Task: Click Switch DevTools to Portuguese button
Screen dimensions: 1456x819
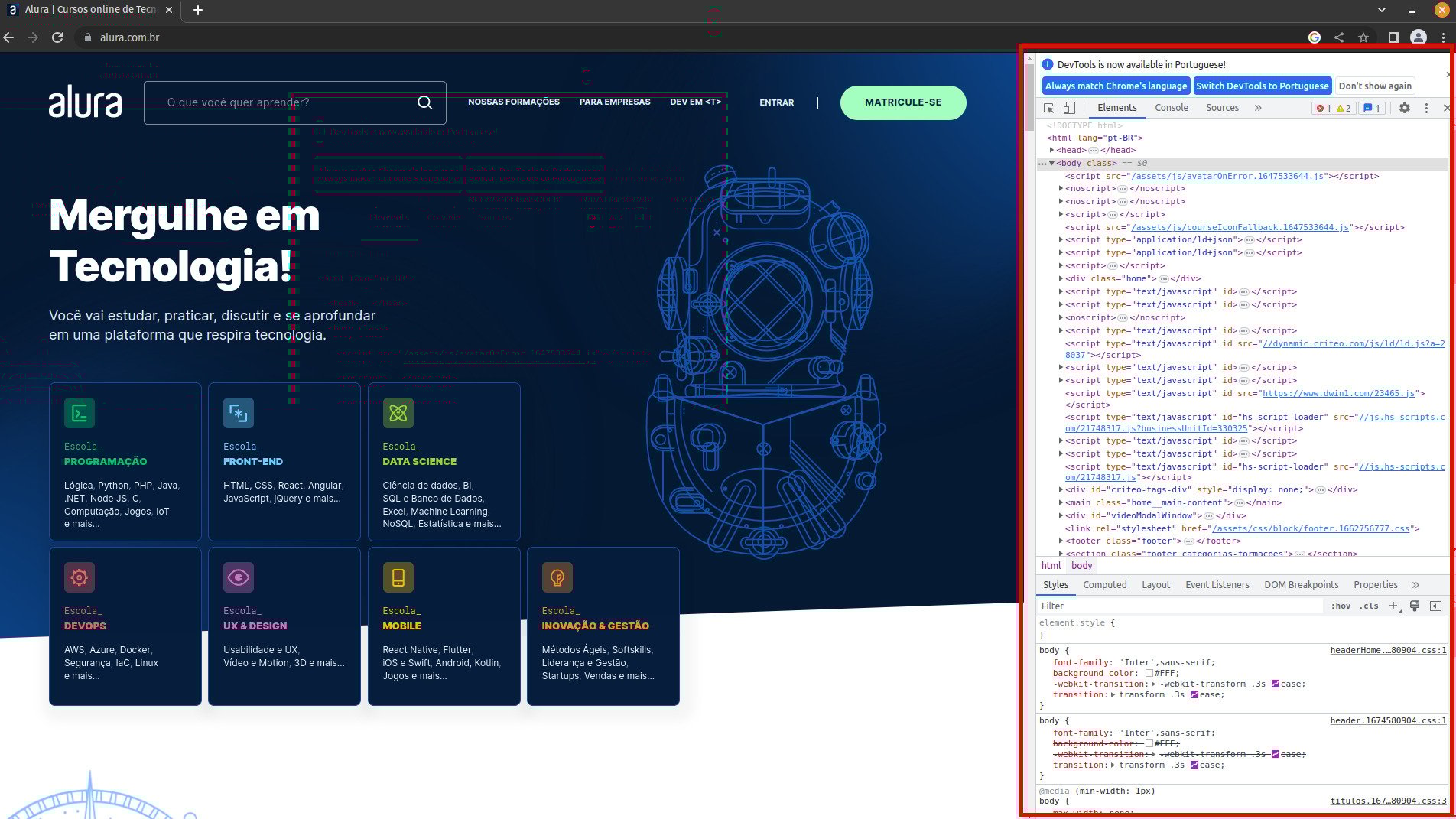Action: click(1263, 86)
